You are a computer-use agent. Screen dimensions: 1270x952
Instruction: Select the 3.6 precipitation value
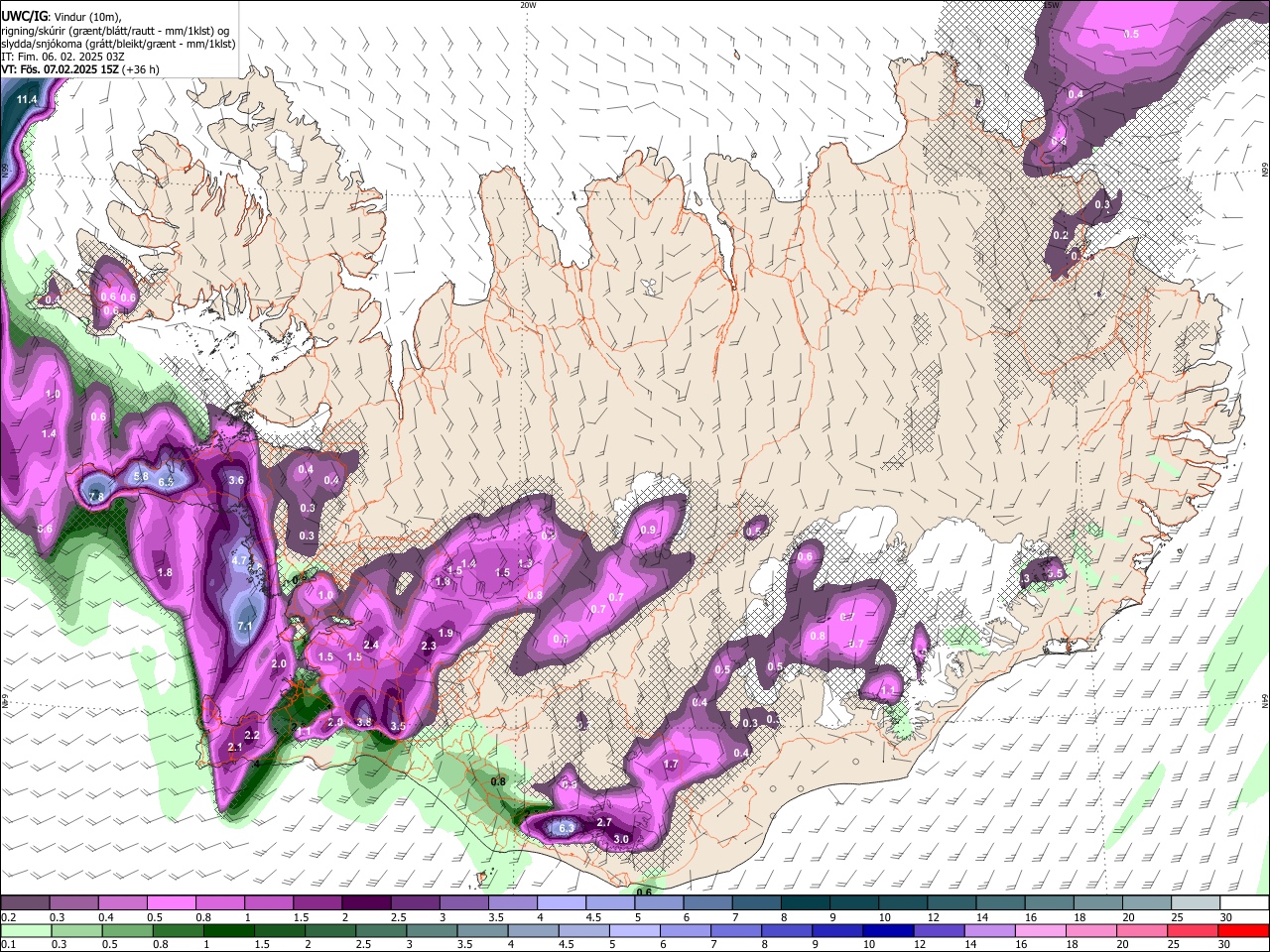pyautogui.click(x=236, y=480)
